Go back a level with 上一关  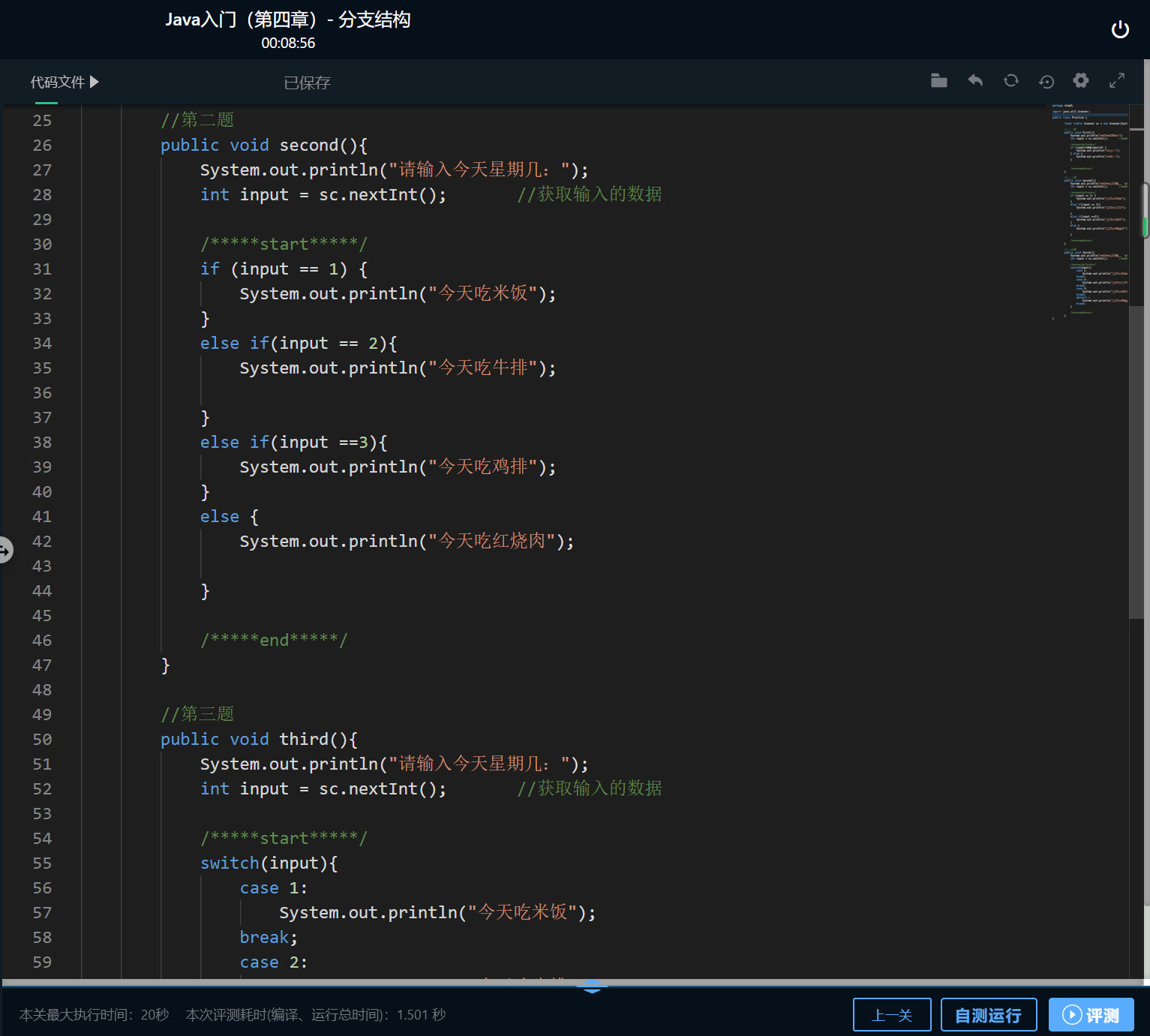[892, 1014]
